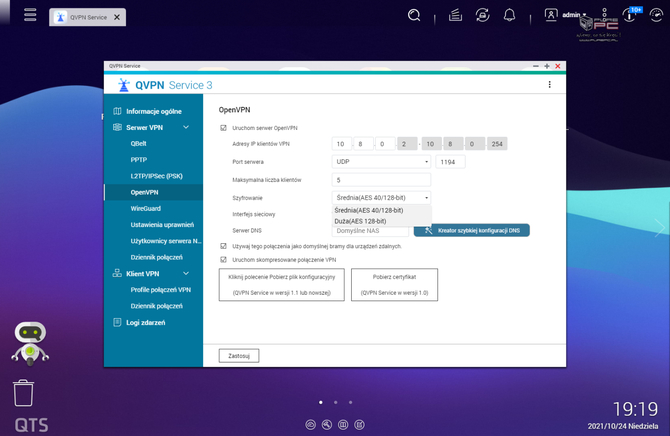Open Ustawienia uprawnień in the sidebar
The image size is (670, 436).
click(162, 225)
